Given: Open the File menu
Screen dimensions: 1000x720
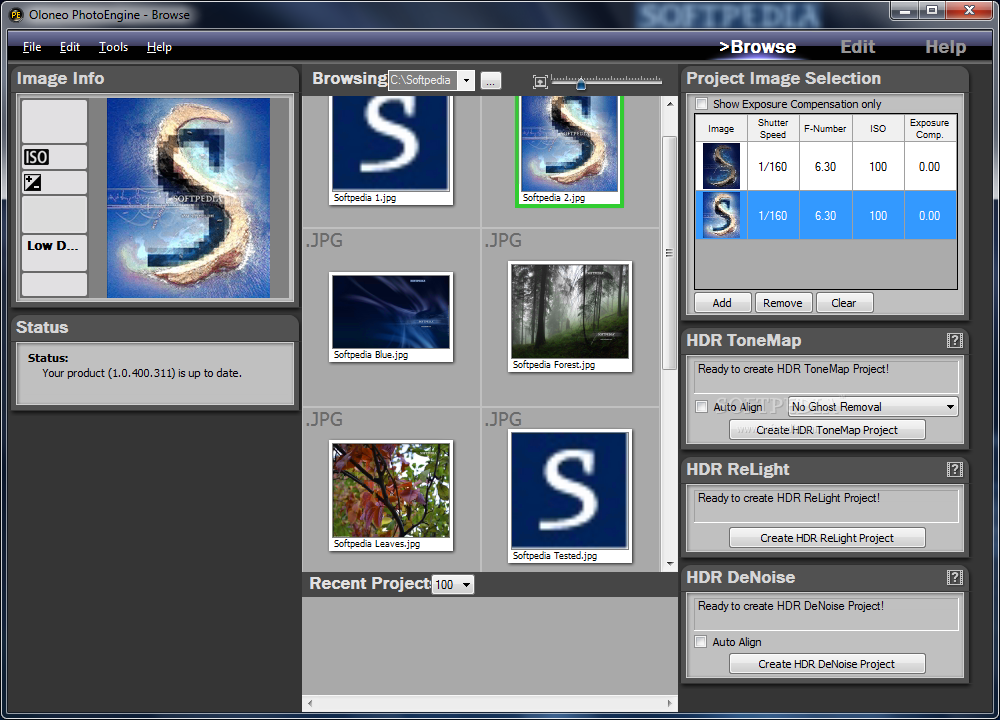Looking at the screenshot, I should [x=32, y=47].
